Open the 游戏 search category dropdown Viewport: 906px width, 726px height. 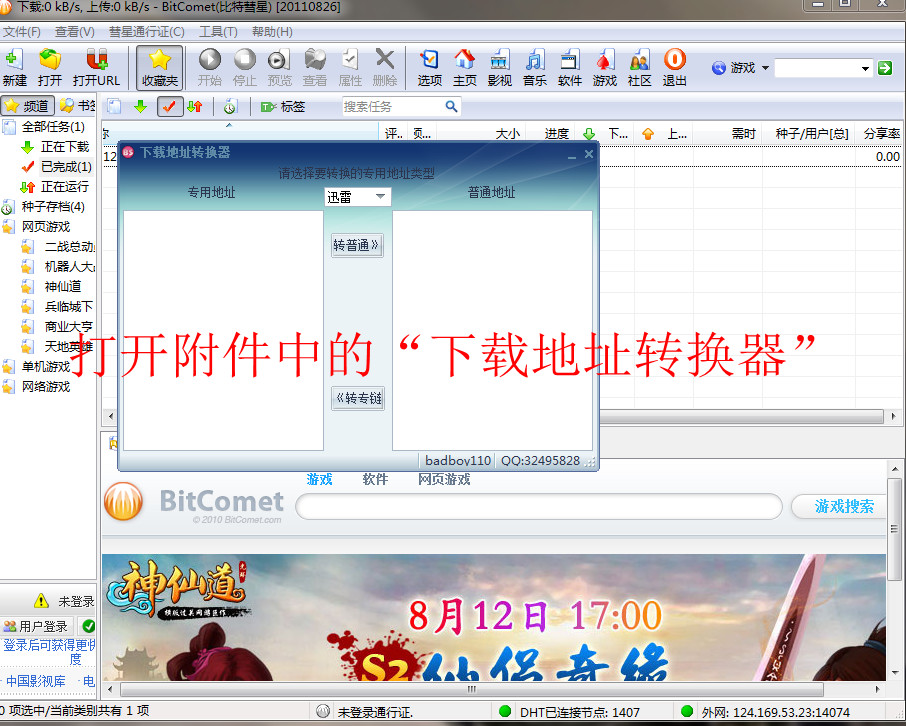click(740, 68)
